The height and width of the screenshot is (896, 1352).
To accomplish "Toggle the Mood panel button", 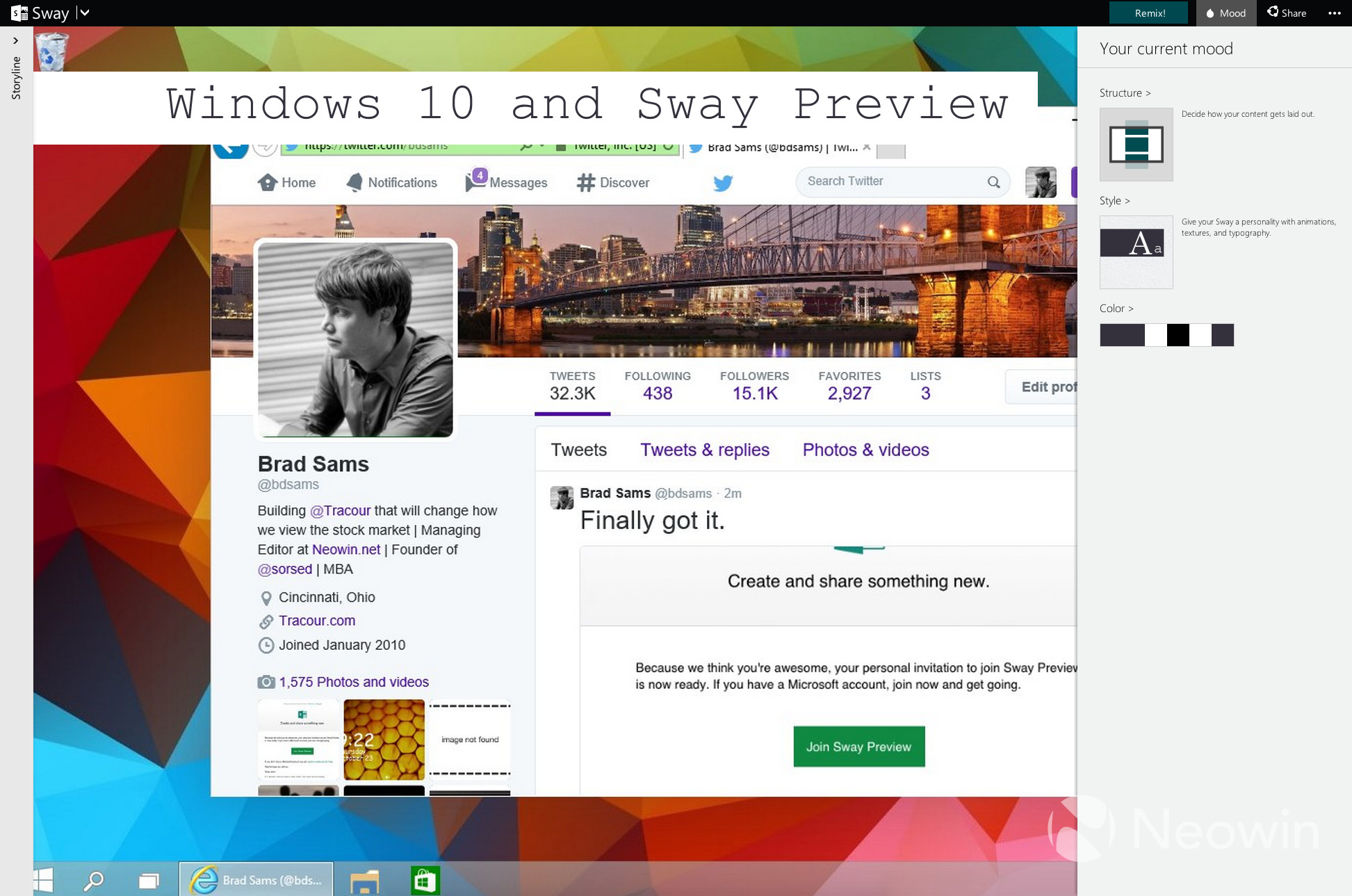I will (1225, 13).
